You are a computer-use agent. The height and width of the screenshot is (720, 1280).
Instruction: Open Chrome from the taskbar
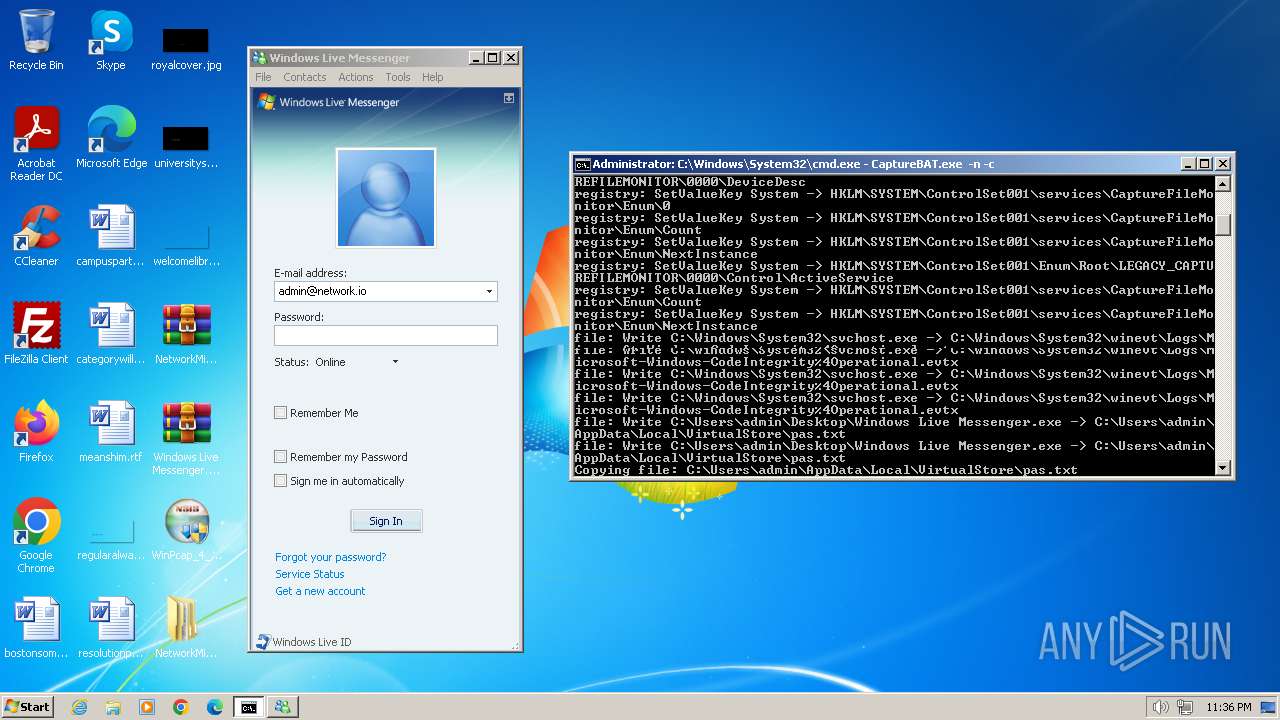point(181,707)
